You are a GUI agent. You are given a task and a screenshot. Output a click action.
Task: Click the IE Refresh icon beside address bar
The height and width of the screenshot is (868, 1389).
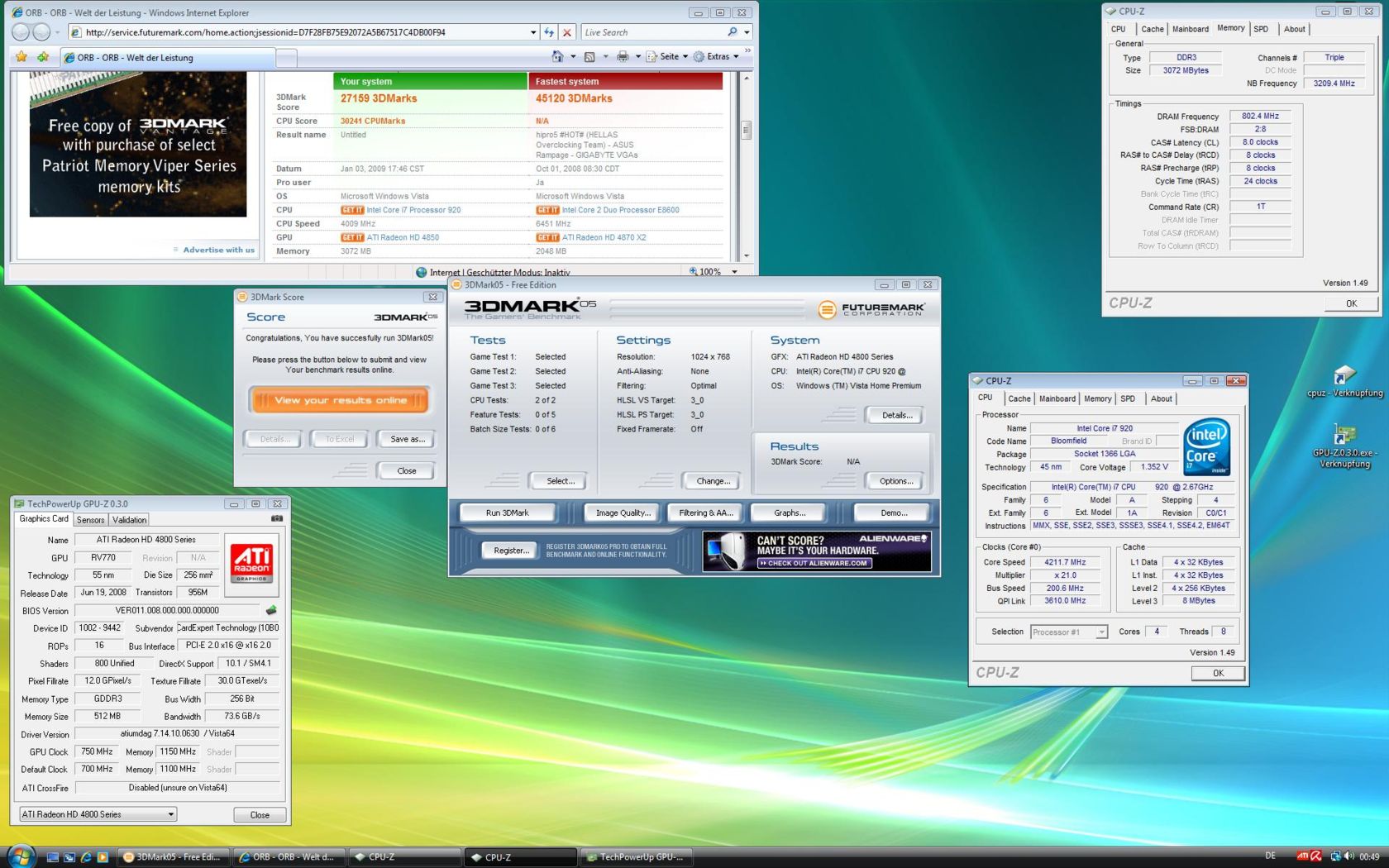(x=549, y=32)
